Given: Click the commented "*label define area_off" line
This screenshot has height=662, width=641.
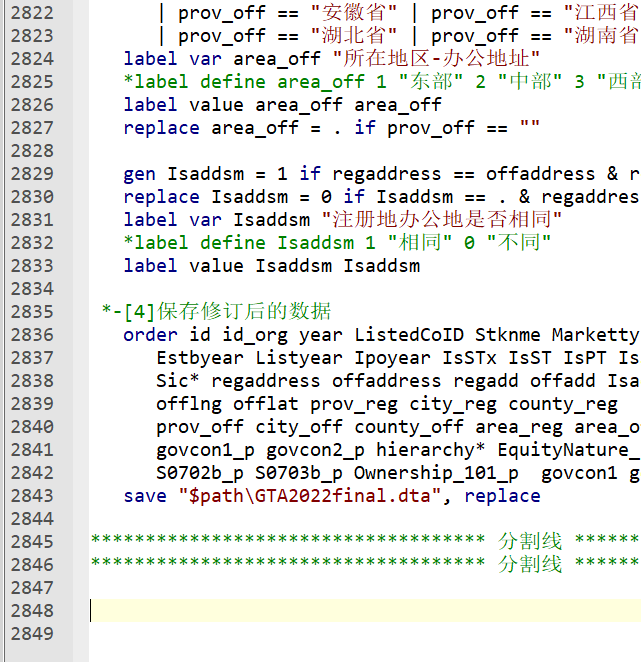Looking at the screenshot, I should [382, 82].
